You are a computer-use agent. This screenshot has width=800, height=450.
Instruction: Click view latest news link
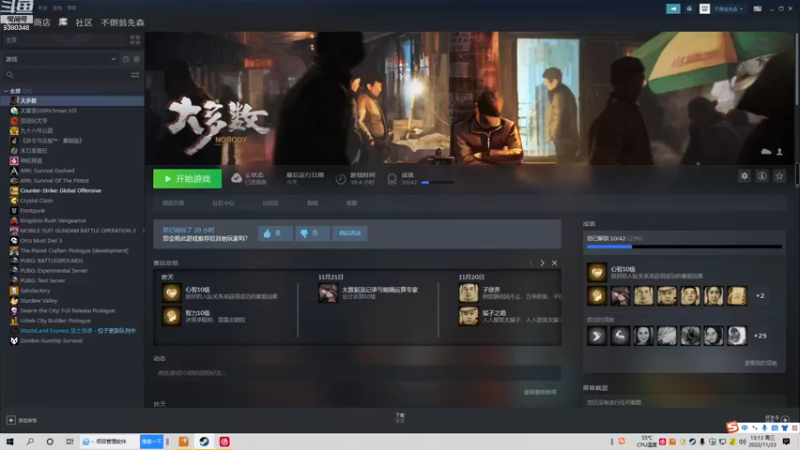(x=540, y=392)
